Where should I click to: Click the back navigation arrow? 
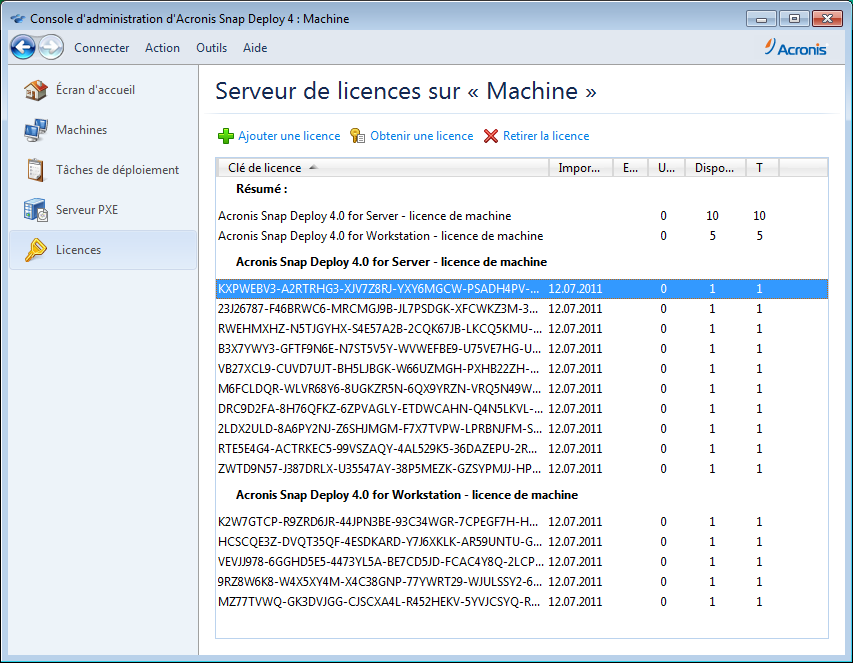[22, 47]
